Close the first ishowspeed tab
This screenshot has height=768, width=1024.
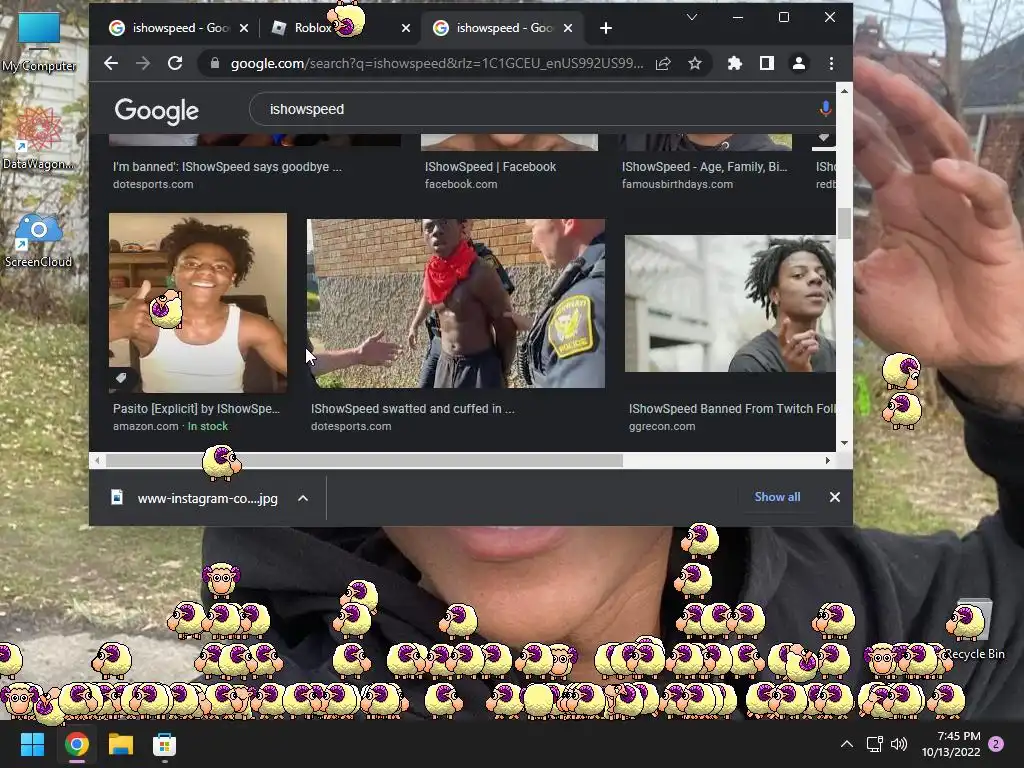244,28
